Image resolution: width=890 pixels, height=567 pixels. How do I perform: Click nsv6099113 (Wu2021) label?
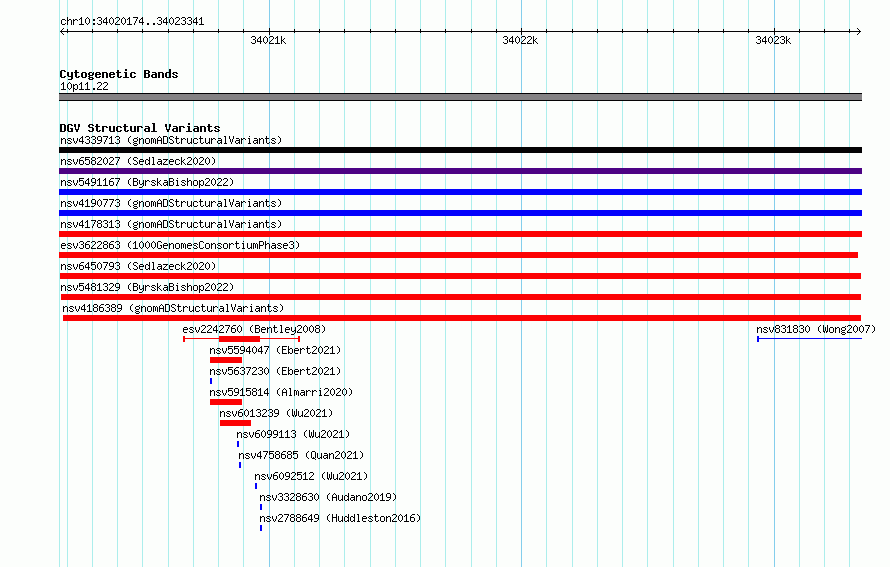pos(293,434)
